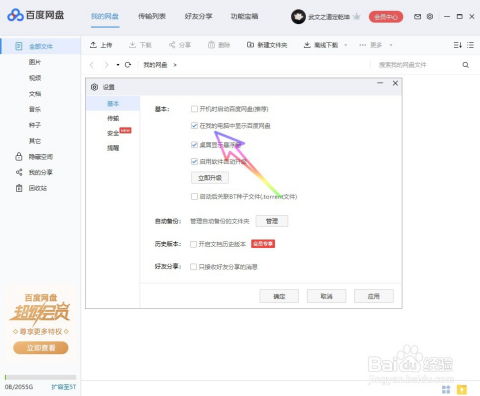Switch to the 好友分享 tab
The height and width of the screenshot is (396, 480).
(x=198, y=16)
